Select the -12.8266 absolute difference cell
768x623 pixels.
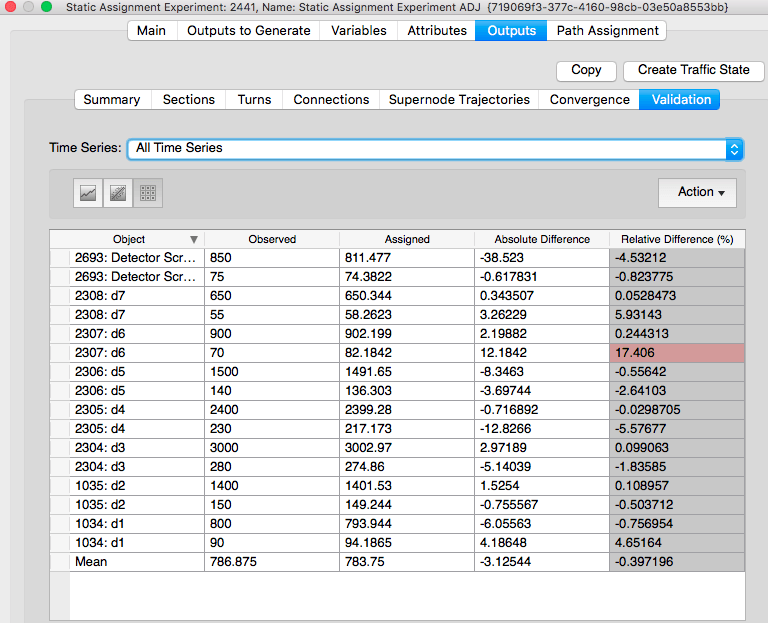coord(542,429)
